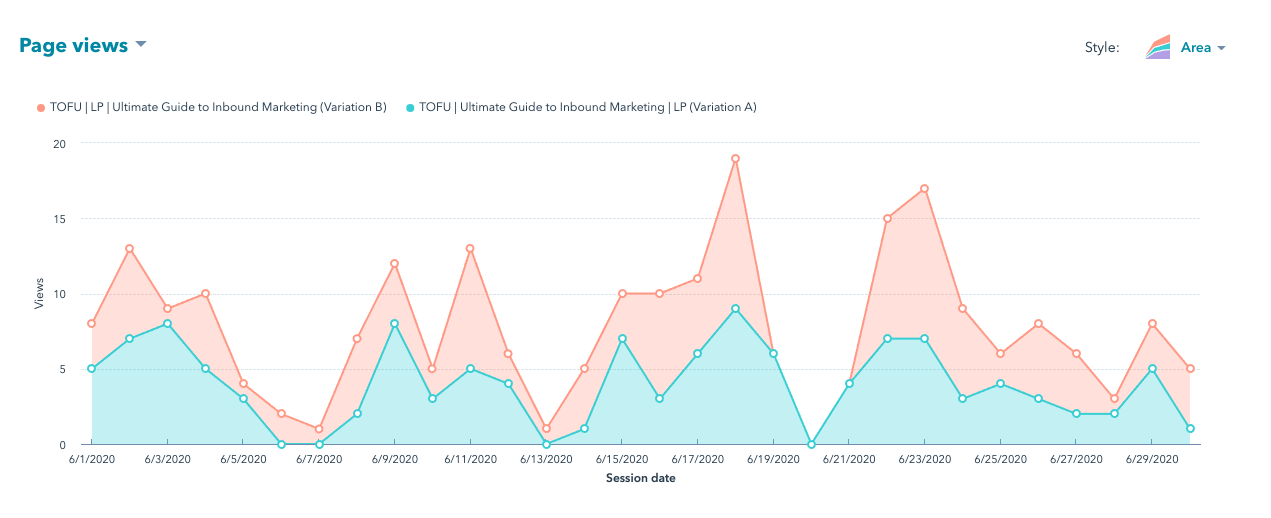
Task: Select the Variation A peak point at 9 views
Action: [735, 309]
